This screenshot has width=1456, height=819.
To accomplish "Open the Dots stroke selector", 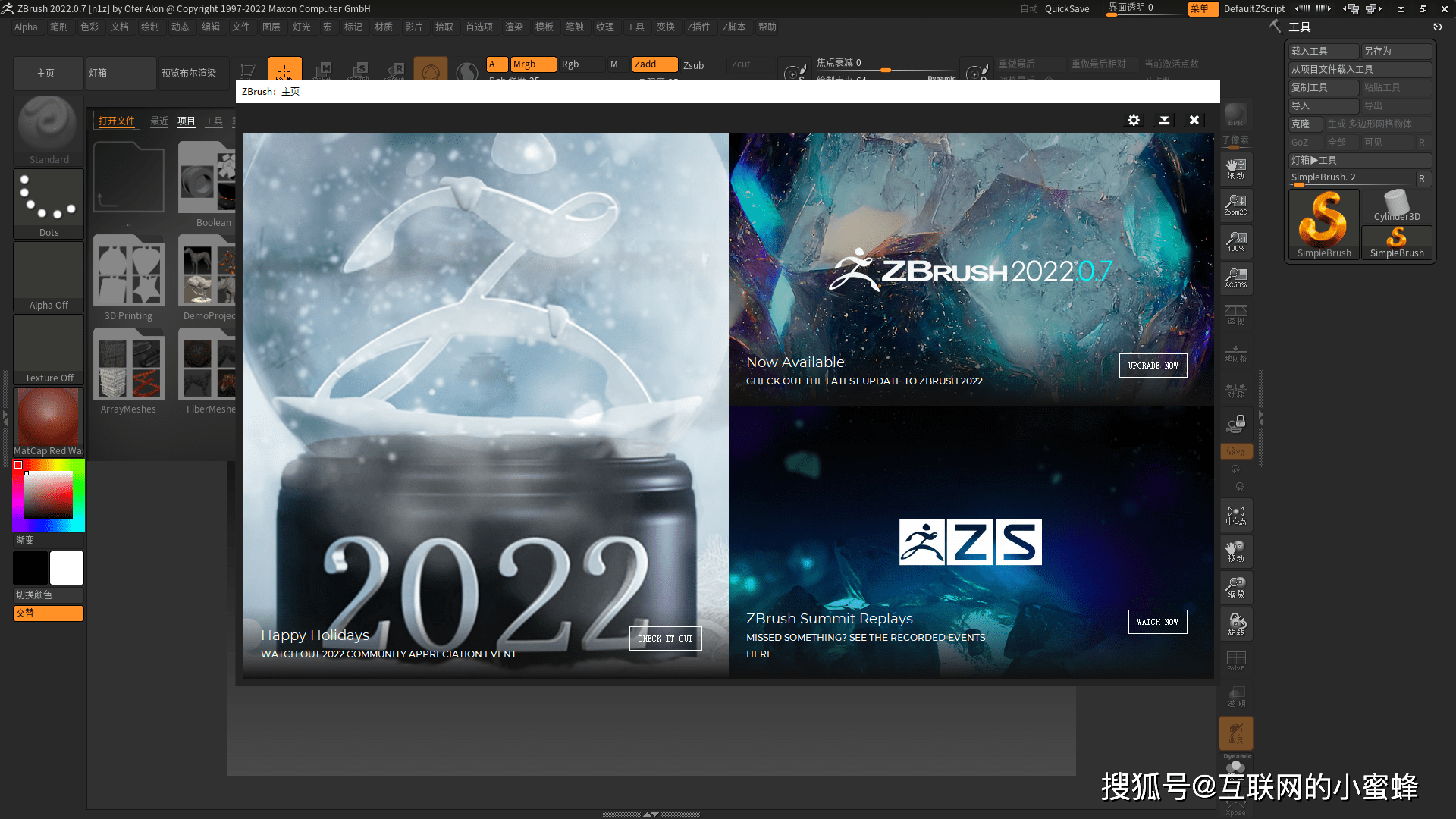I will 49,203.
